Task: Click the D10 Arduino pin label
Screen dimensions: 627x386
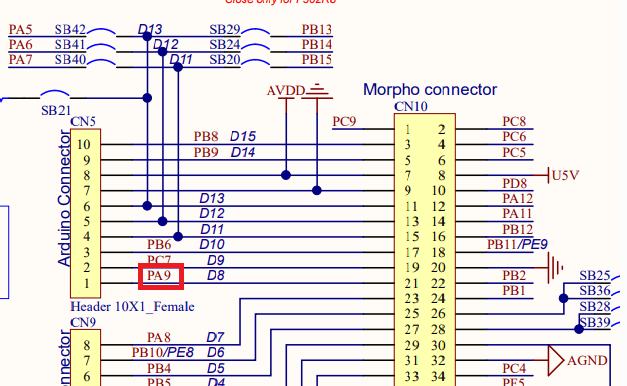Action: pyautogui.click(x=212, y=244)
